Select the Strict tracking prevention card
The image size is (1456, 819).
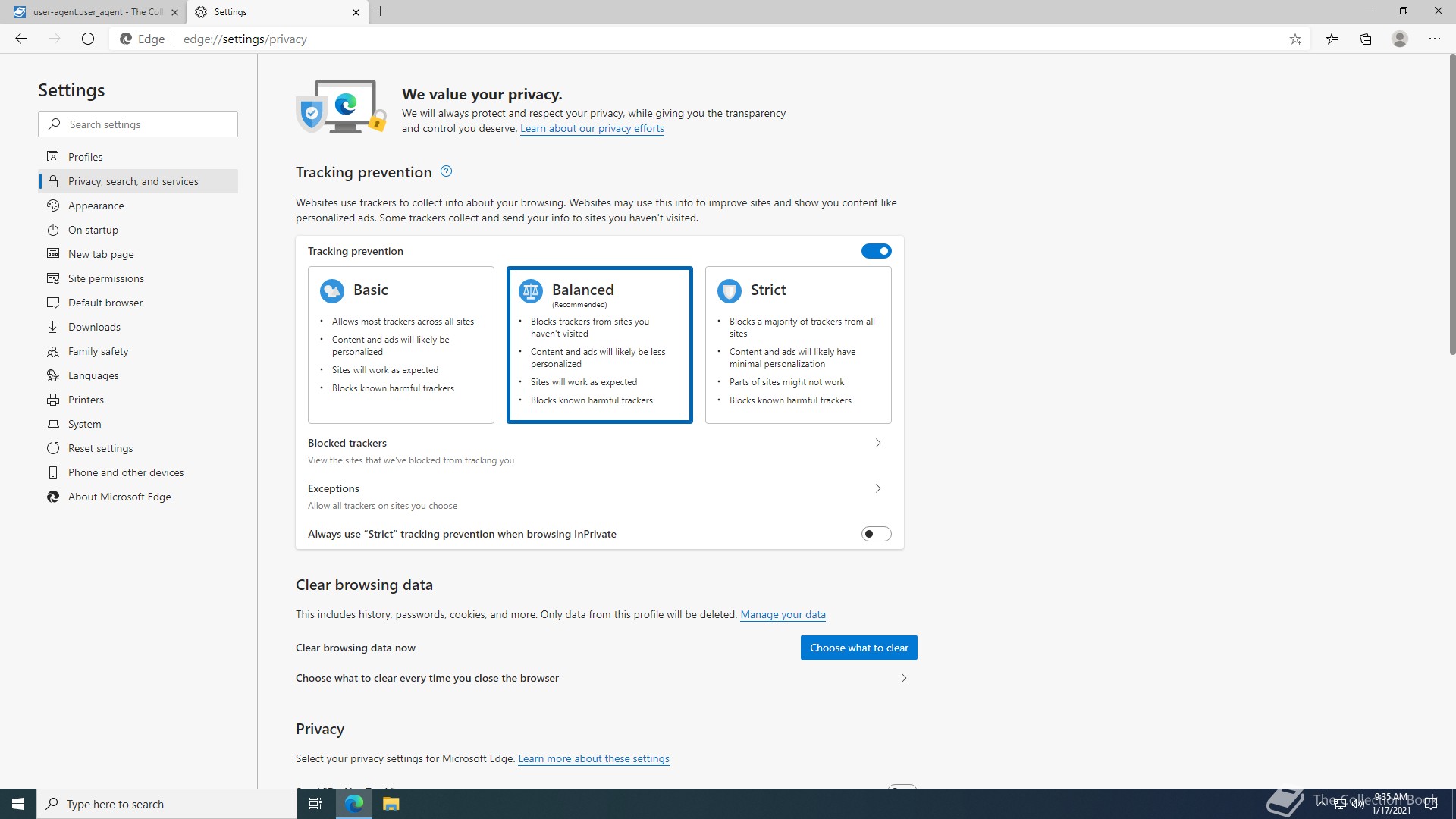coord(799,345)
